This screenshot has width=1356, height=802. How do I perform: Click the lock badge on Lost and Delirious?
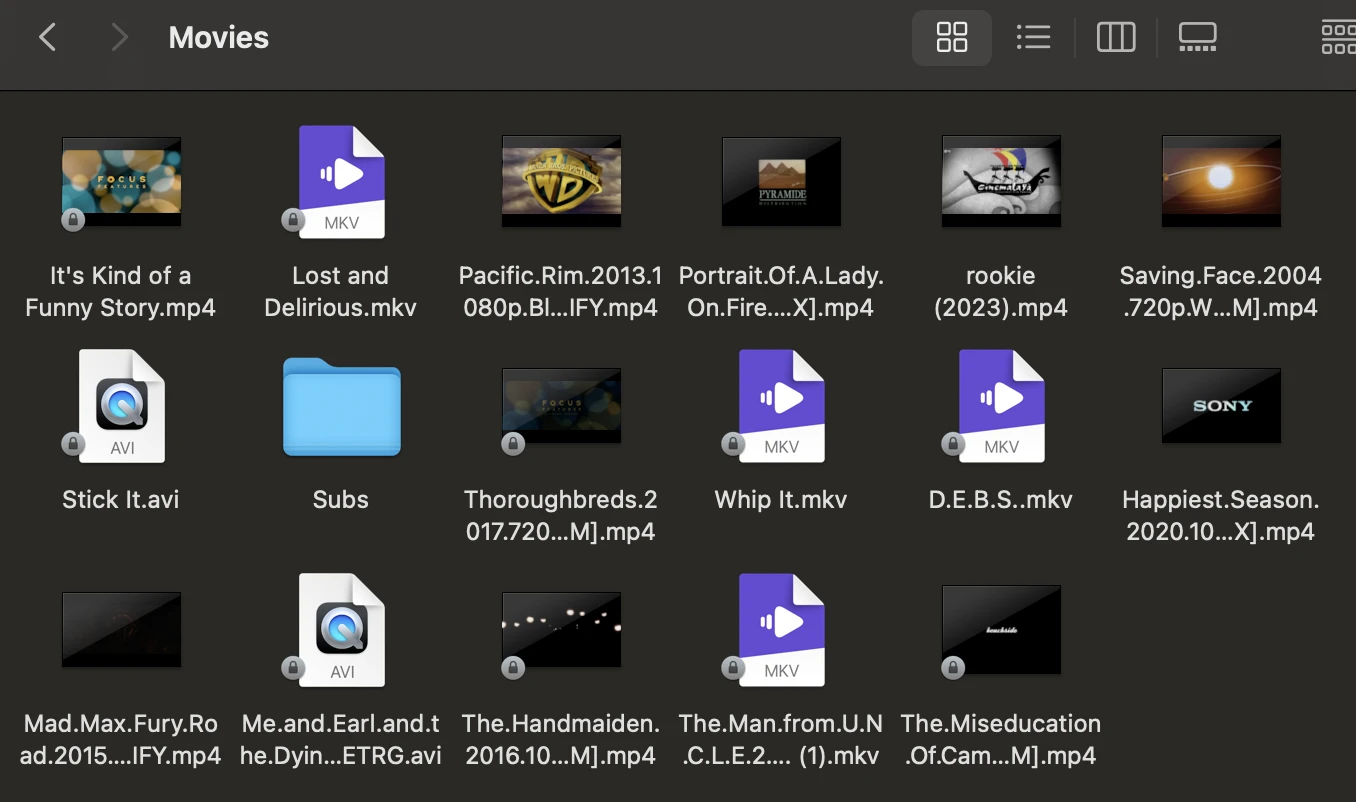[x=290, y=219]
